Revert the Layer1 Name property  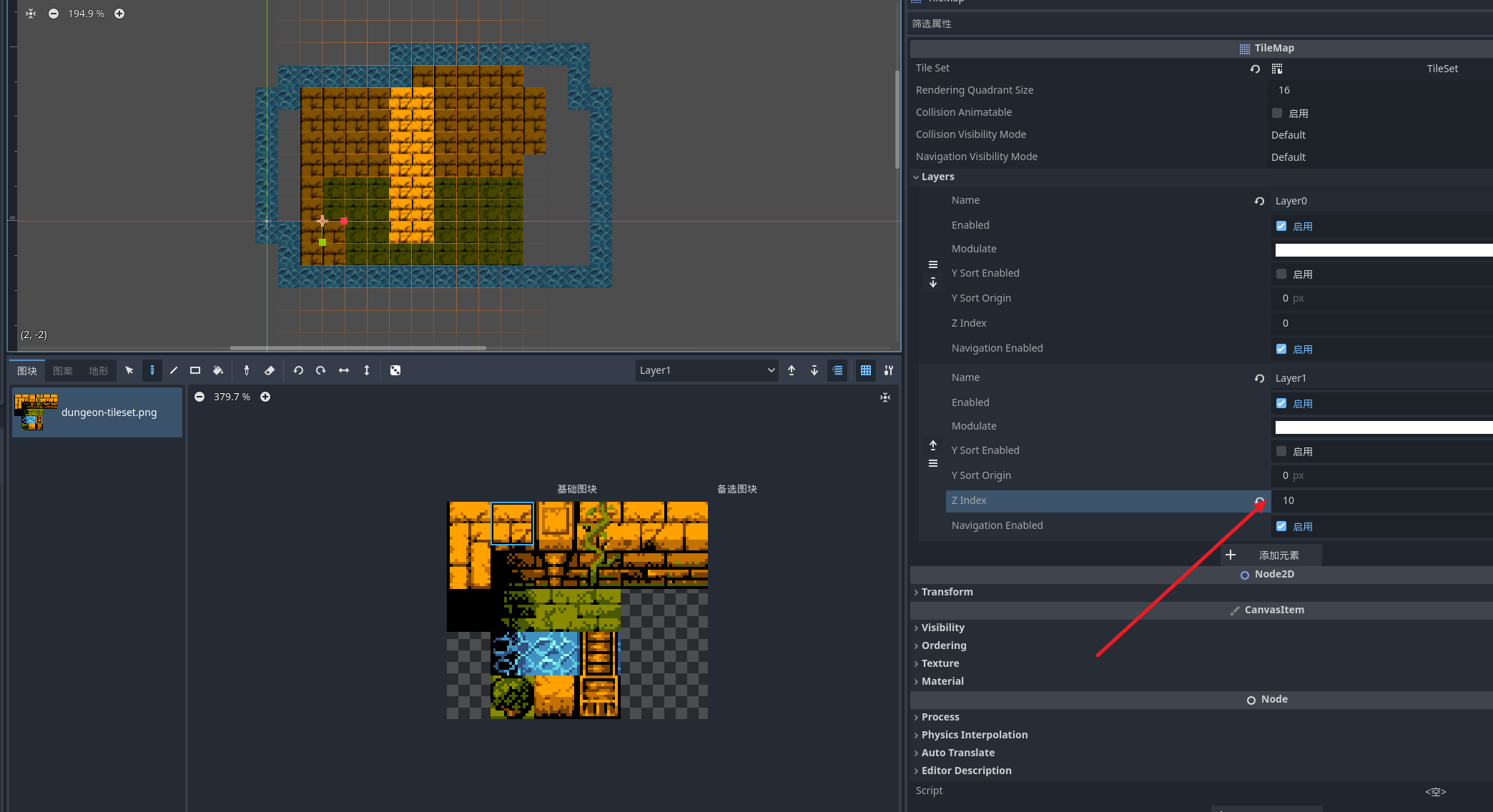click(1259, 378)
